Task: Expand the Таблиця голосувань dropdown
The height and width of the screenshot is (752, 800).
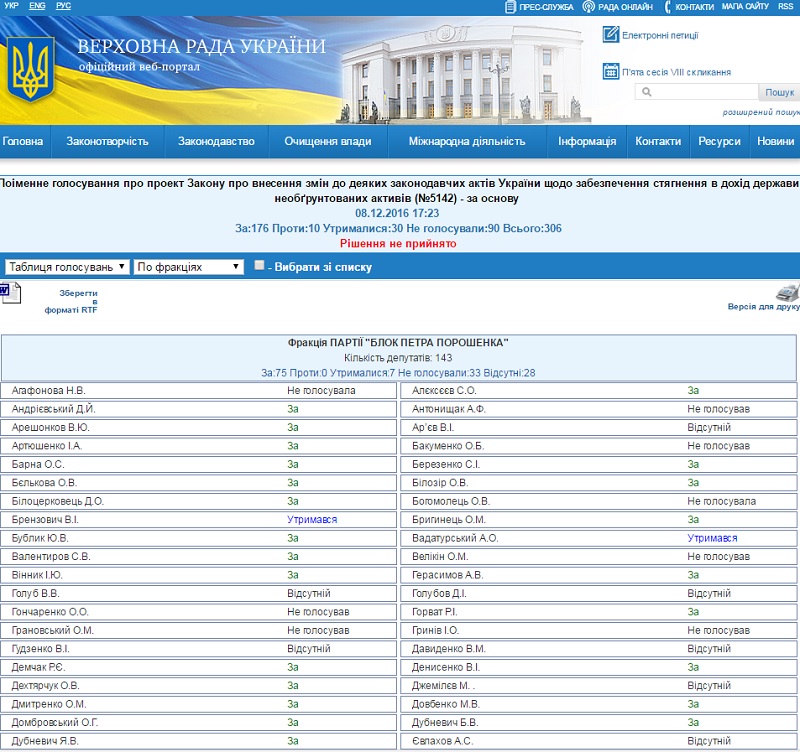Action: coord(68,267)
